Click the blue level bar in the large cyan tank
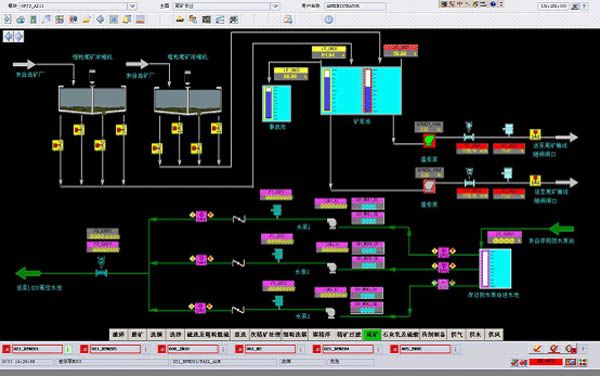Image resolution: width=600 pixels, height=376 pixels. [327, 91]
